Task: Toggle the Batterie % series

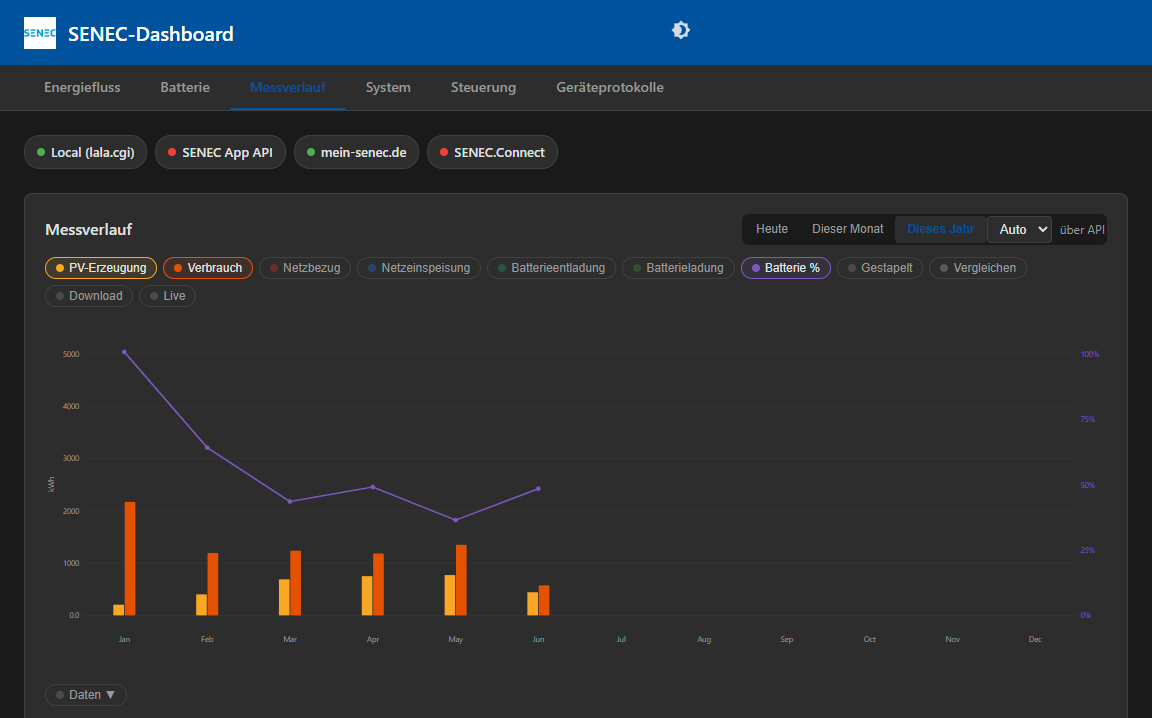Action: 785,268
